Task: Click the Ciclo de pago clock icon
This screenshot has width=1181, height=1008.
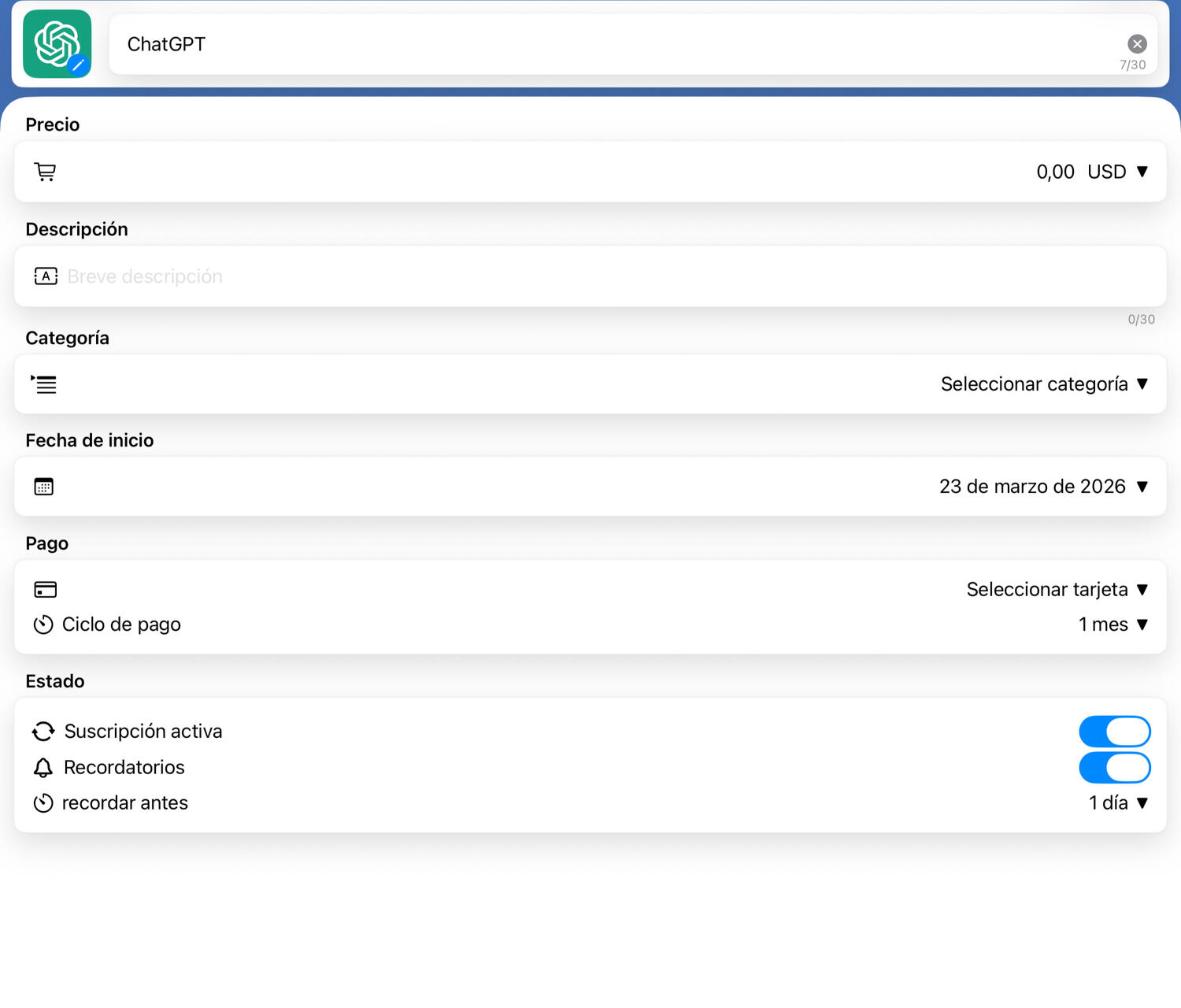Action: point(43,624)
